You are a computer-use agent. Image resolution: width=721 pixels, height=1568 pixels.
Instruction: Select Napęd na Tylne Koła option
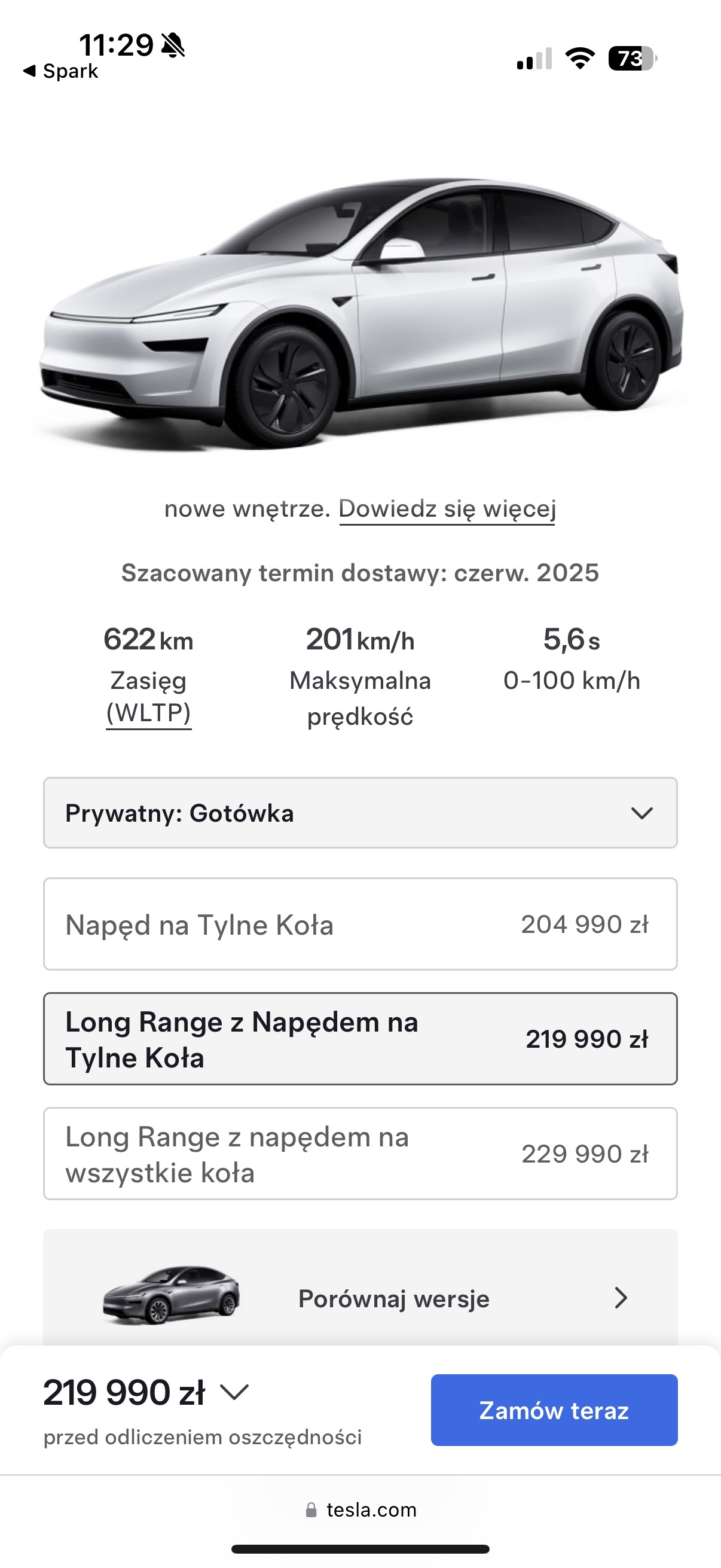click(x=360, y=924)
